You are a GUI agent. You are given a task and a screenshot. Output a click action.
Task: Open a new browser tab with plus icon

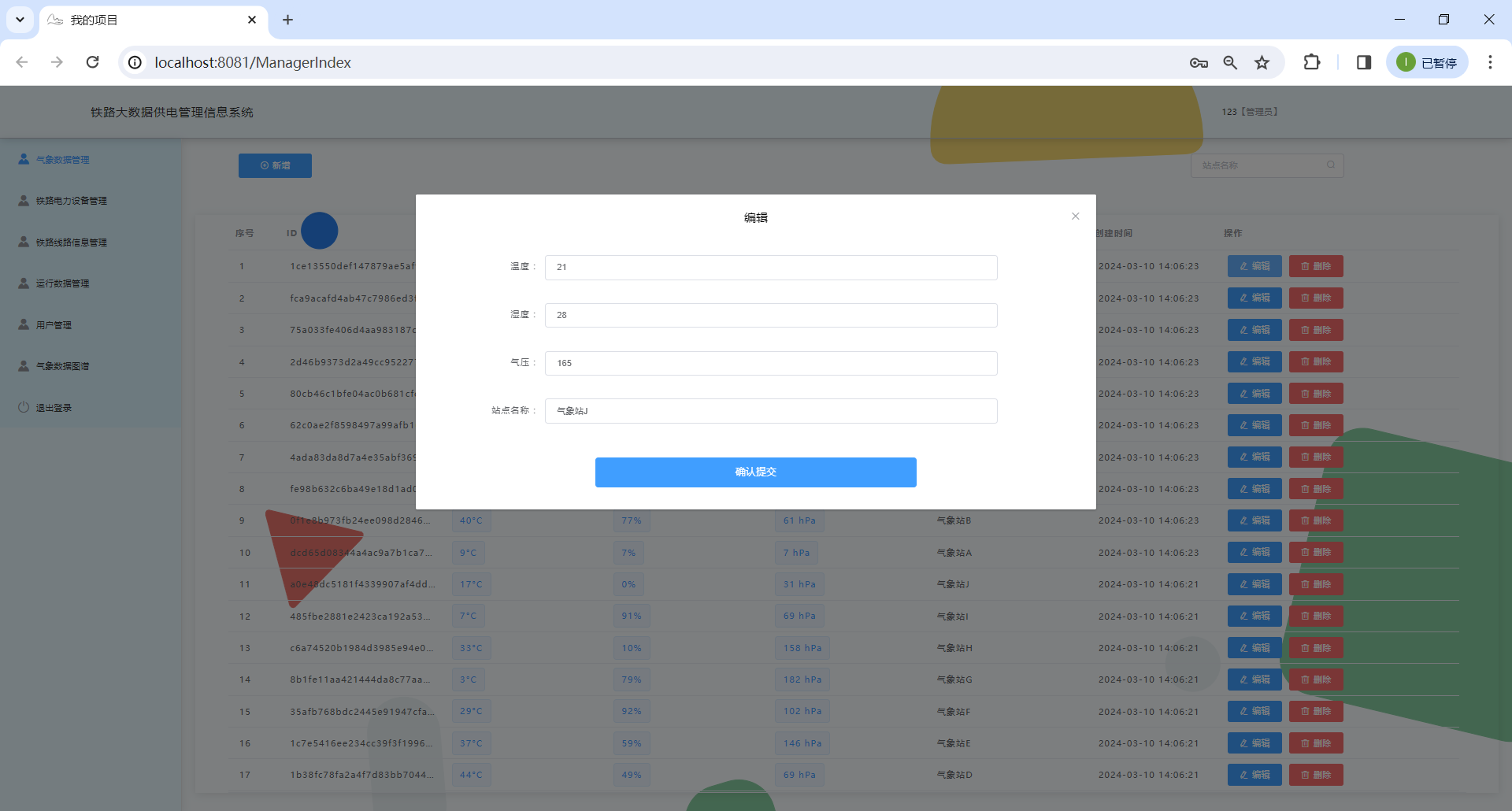pyautogui.click(x=288, y=20)
